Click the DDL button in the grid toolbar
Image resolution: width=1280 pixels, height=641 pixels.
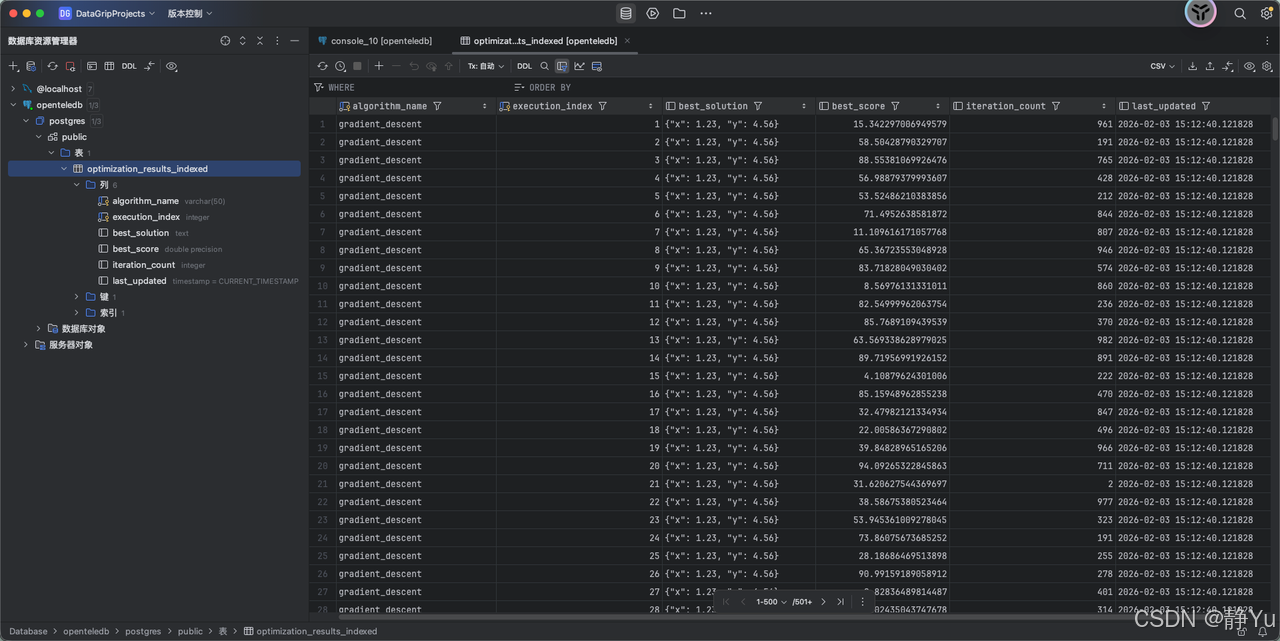pos(525,66)
